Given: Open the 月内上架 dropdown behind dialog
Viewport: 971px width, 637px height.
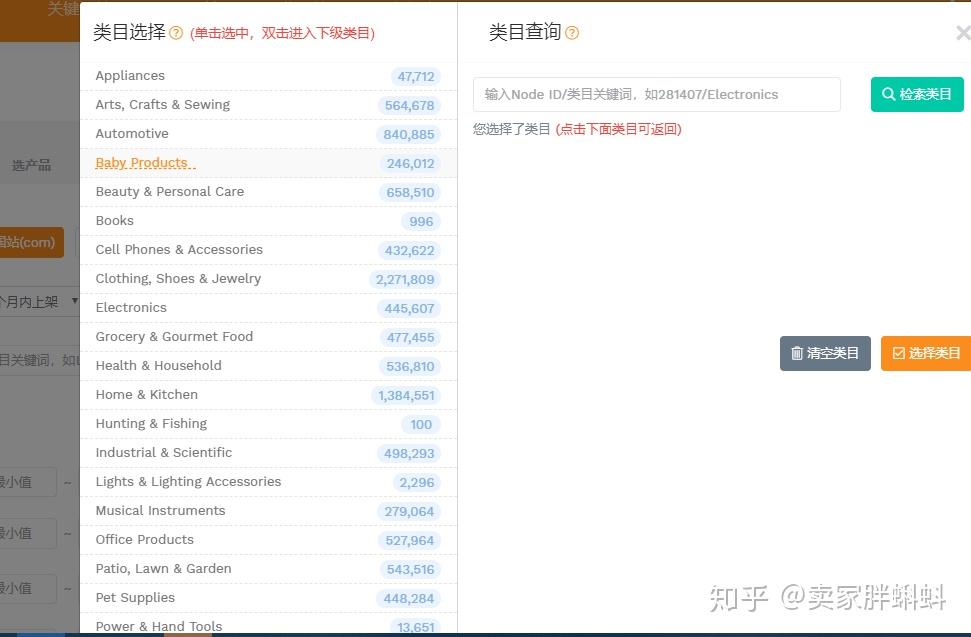Looking at the screenshot, I should click(x=40, y=302).
